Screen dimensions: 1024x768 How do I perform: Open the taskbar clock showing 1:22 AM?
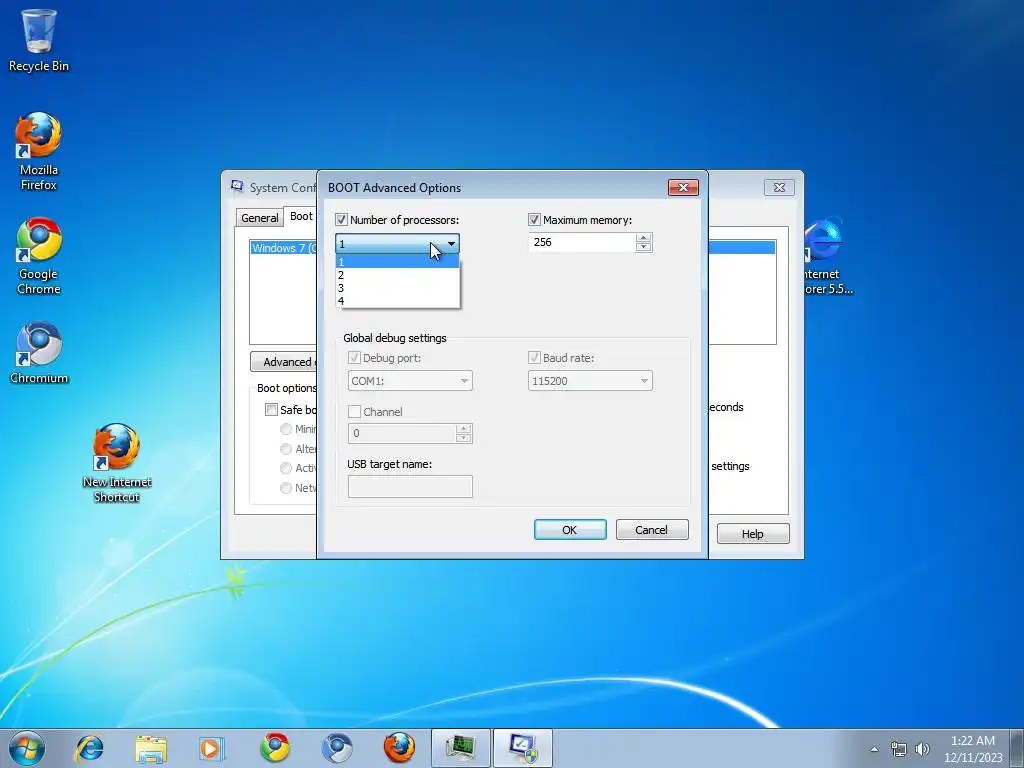coord(972,748)
